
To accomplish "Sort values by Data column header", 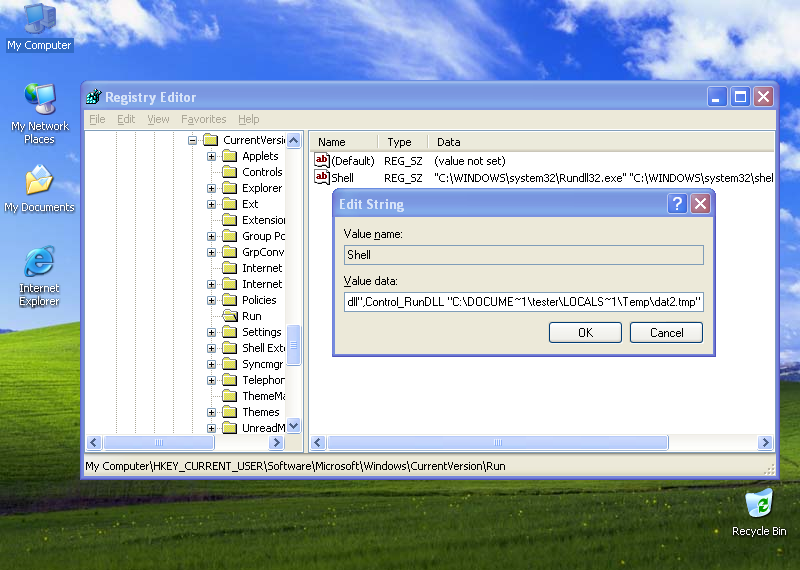I will (601, 142).
